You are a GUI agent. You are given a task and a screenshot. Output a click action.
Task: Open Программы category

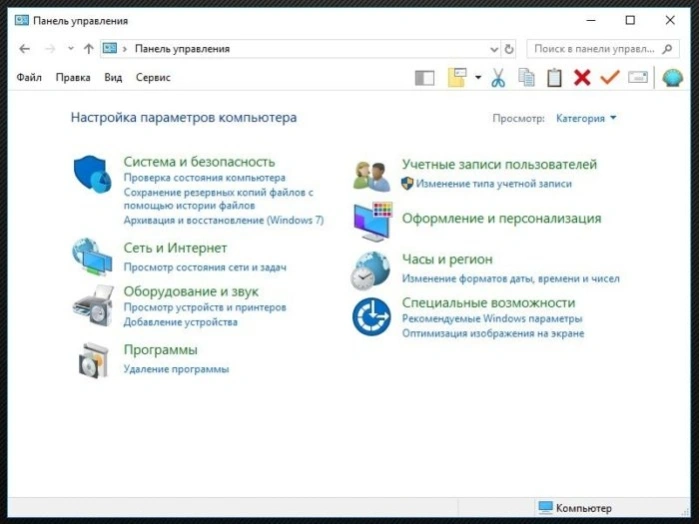(x=160, y=350)
